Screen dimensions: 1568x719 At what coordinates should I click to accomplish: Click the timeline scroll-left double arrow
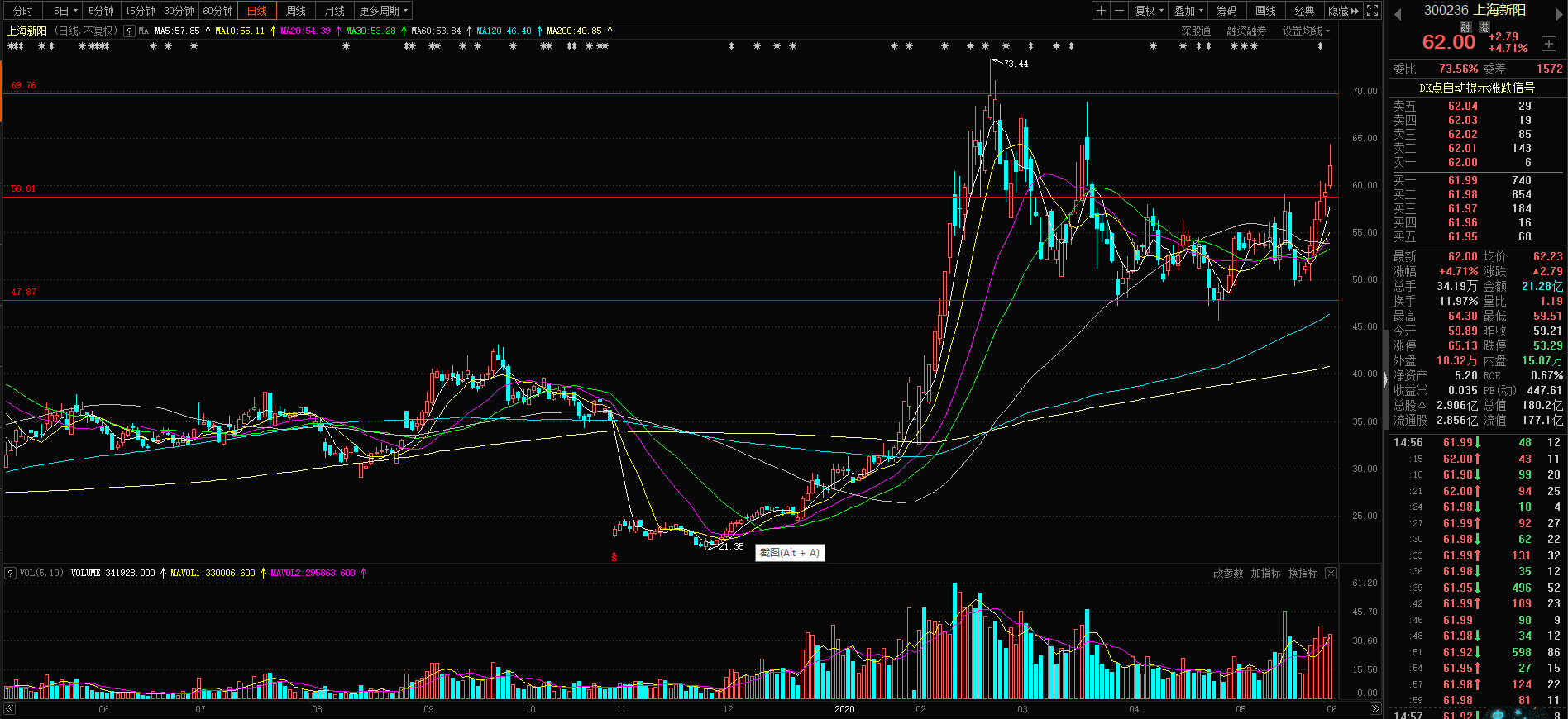click(x=10, y=709)
